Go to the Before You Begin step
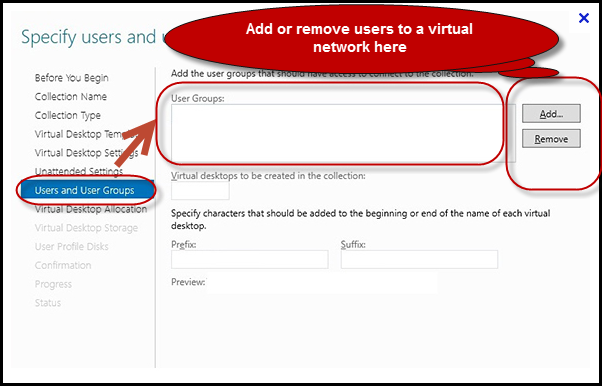This screenshot has width=602, height=386. point(71,78)
